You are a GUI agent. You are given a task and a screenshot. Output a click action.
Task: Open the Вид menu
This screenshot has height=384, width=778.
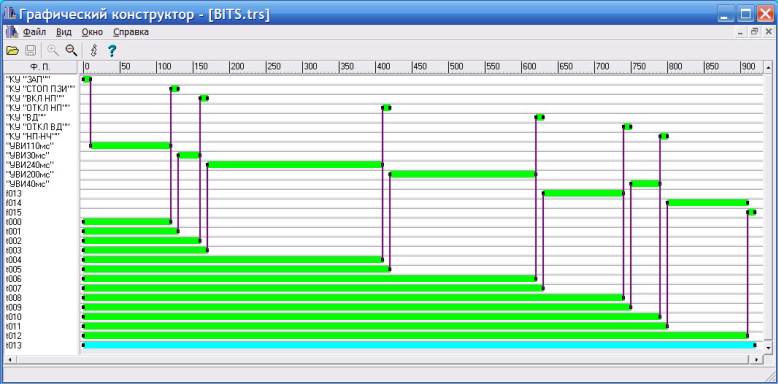click(64, 32)
